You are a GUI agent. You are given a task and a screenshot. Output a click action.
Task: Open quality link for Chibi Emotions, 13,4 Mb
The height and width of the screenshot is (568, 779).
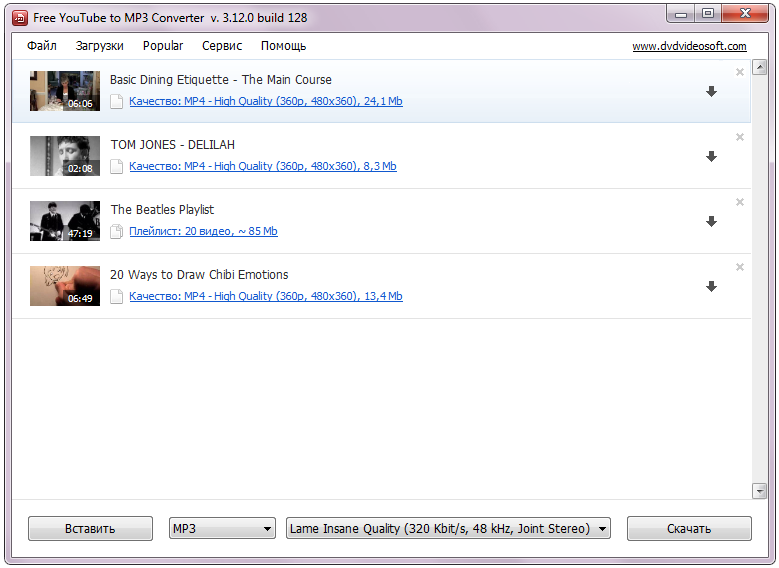(x=266, y=297)
